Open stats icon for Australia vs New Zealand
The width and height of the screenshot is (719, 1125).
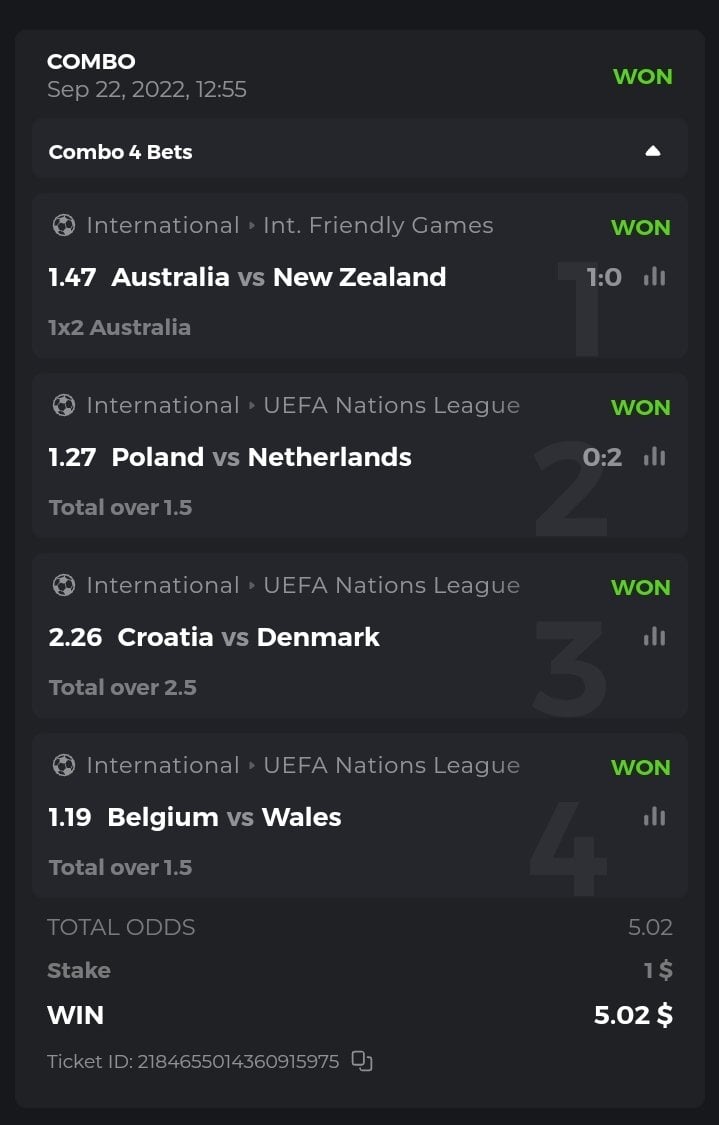pos(654,277)
